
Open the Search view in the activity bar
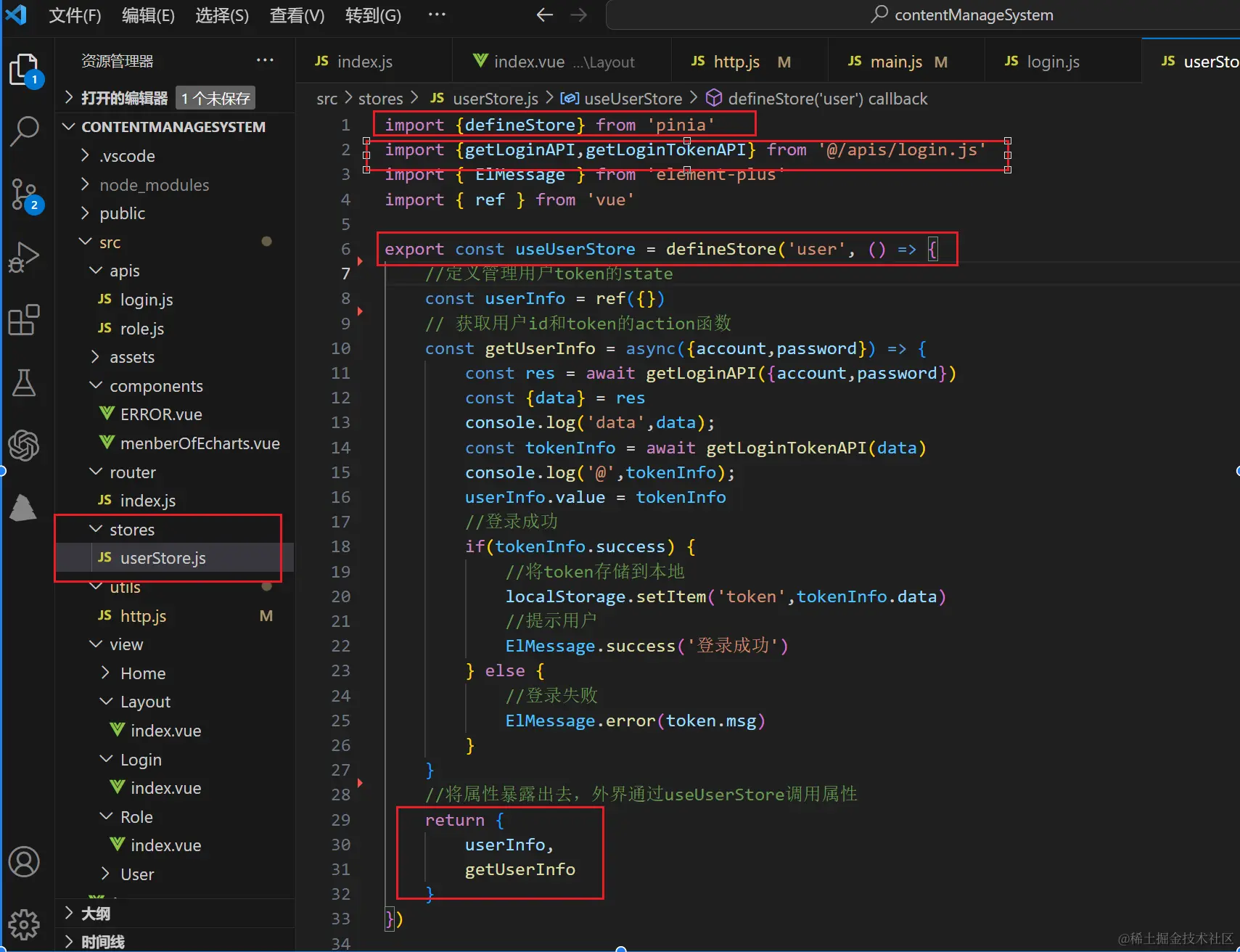[25, 132]
